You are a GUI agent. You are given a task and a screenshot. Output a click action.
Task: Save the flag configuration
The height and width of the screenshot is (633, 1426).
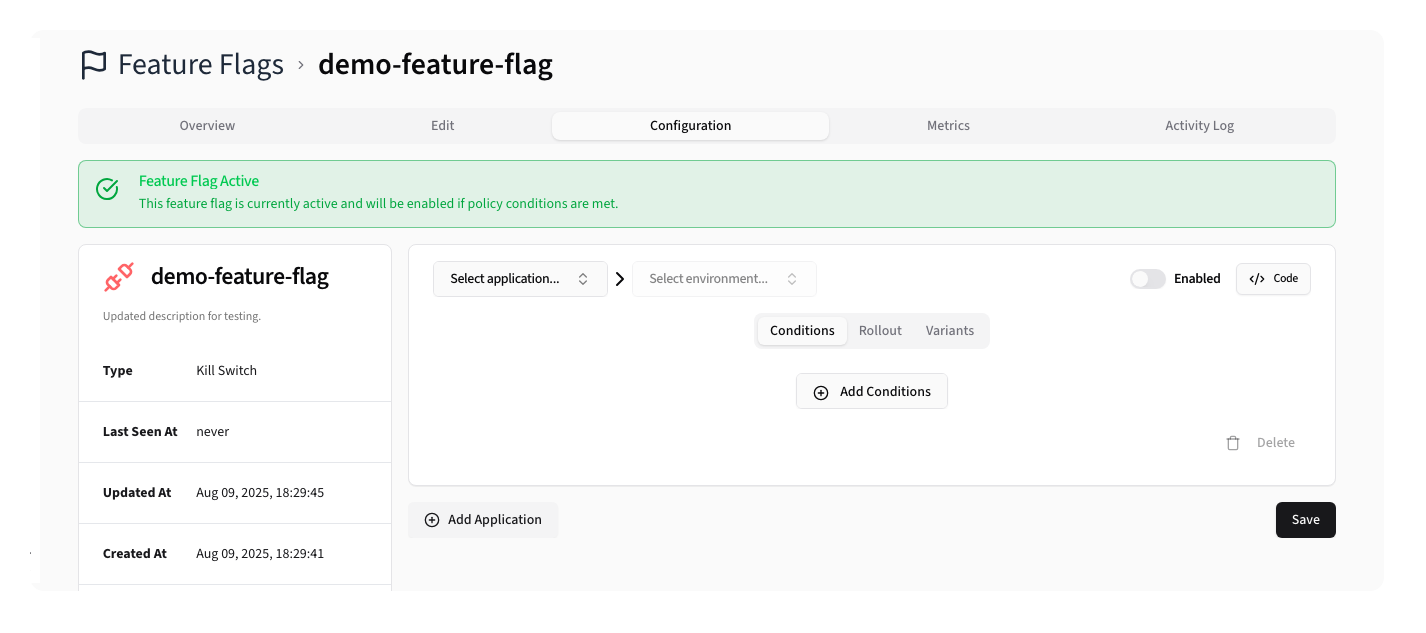pyautogui.click(x=1305, y=519)
